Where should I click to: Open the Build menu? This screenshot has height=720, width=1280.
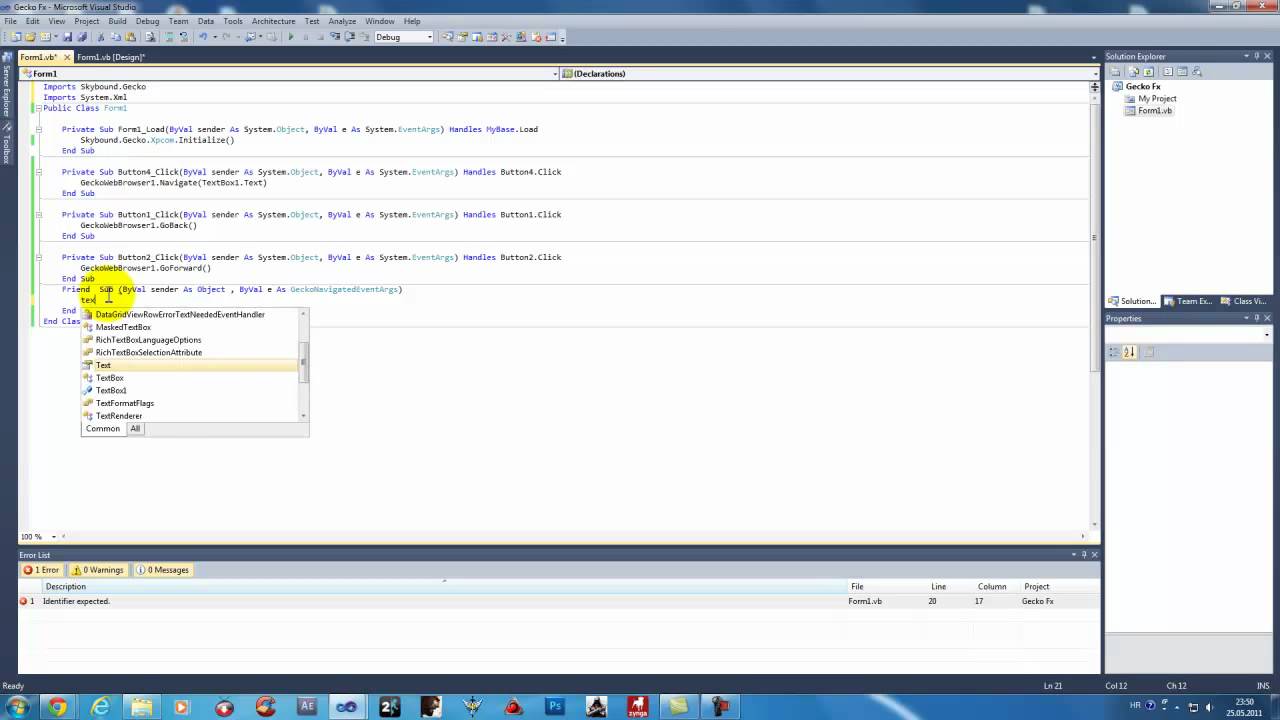tap(117, 21)
